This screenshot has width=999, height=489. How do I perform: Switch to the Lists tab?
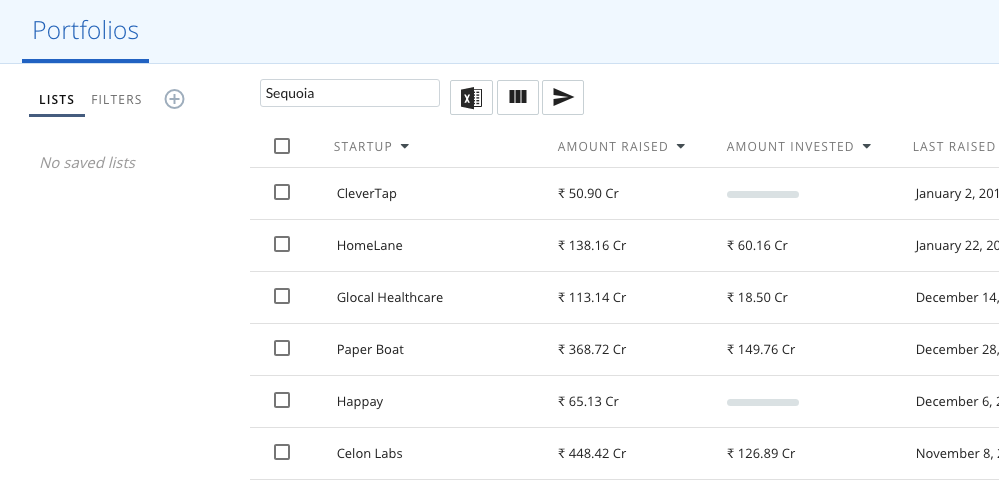pos(57,100)
